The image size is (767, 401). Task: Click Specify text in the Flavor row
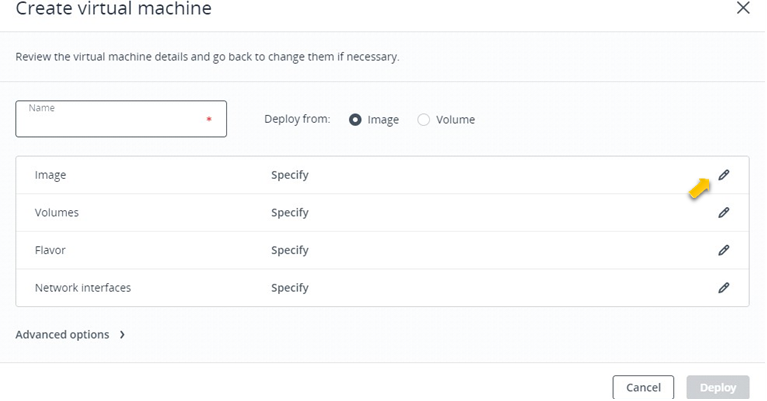(290, 250)
